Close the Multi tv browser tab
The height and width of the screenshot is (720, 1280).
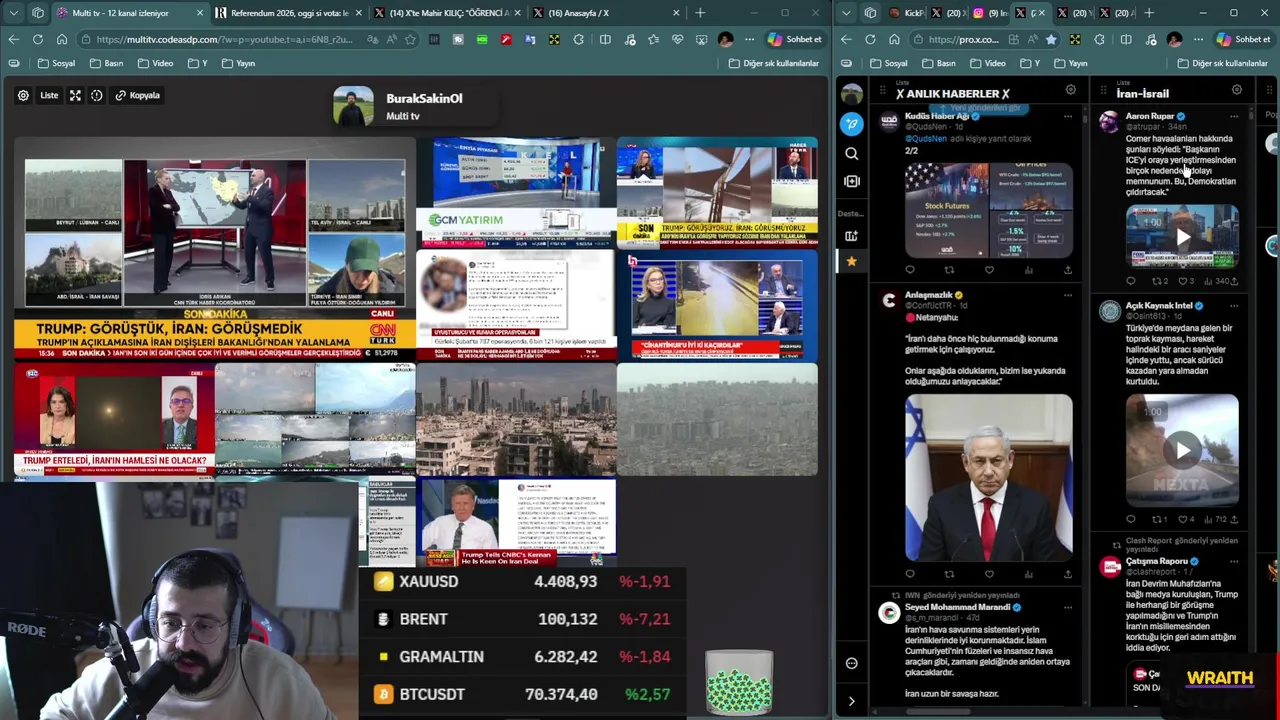pos(200,13)
